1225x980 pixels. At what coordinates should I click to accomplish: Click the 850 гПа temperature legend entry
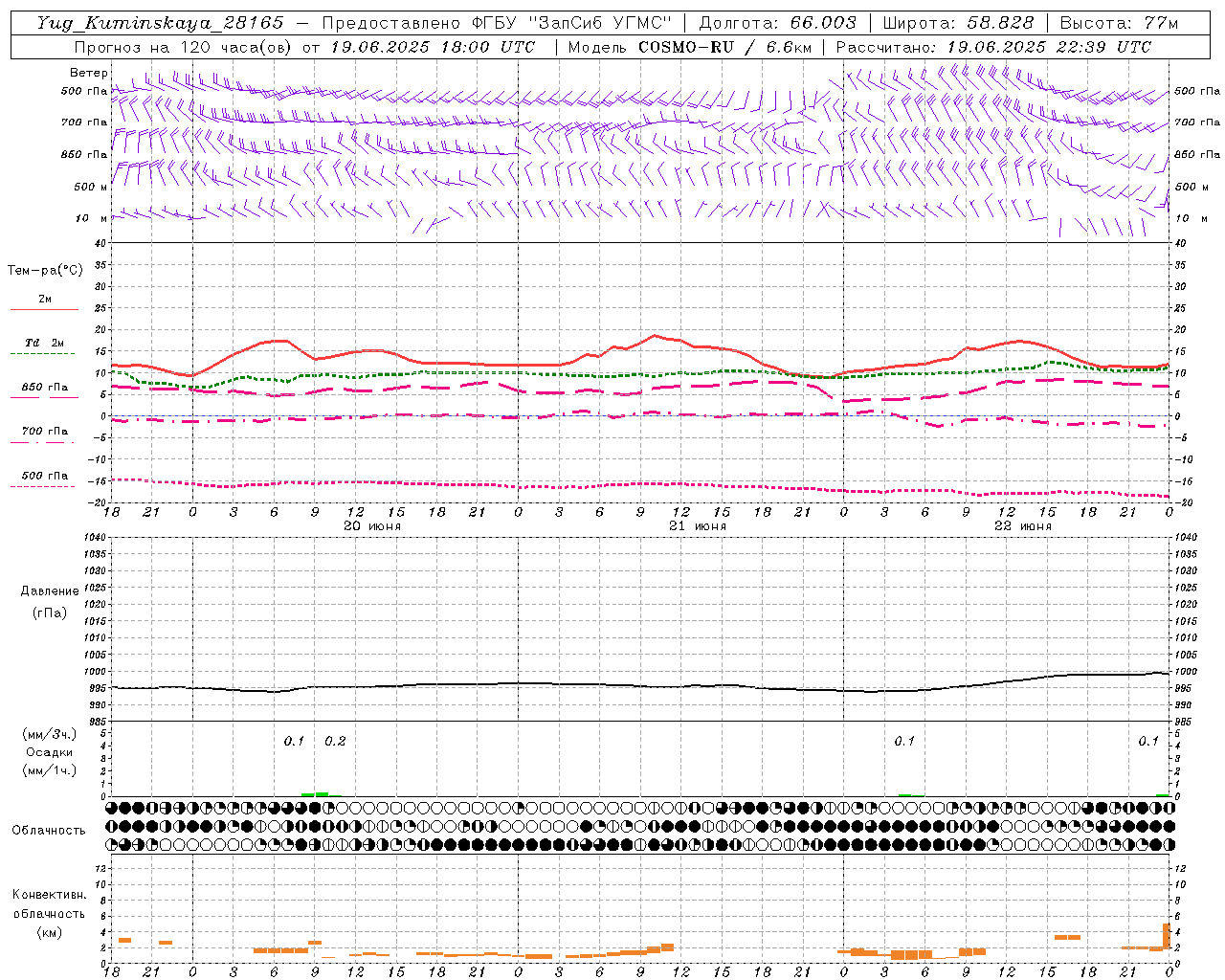click(x=44, y=388)
